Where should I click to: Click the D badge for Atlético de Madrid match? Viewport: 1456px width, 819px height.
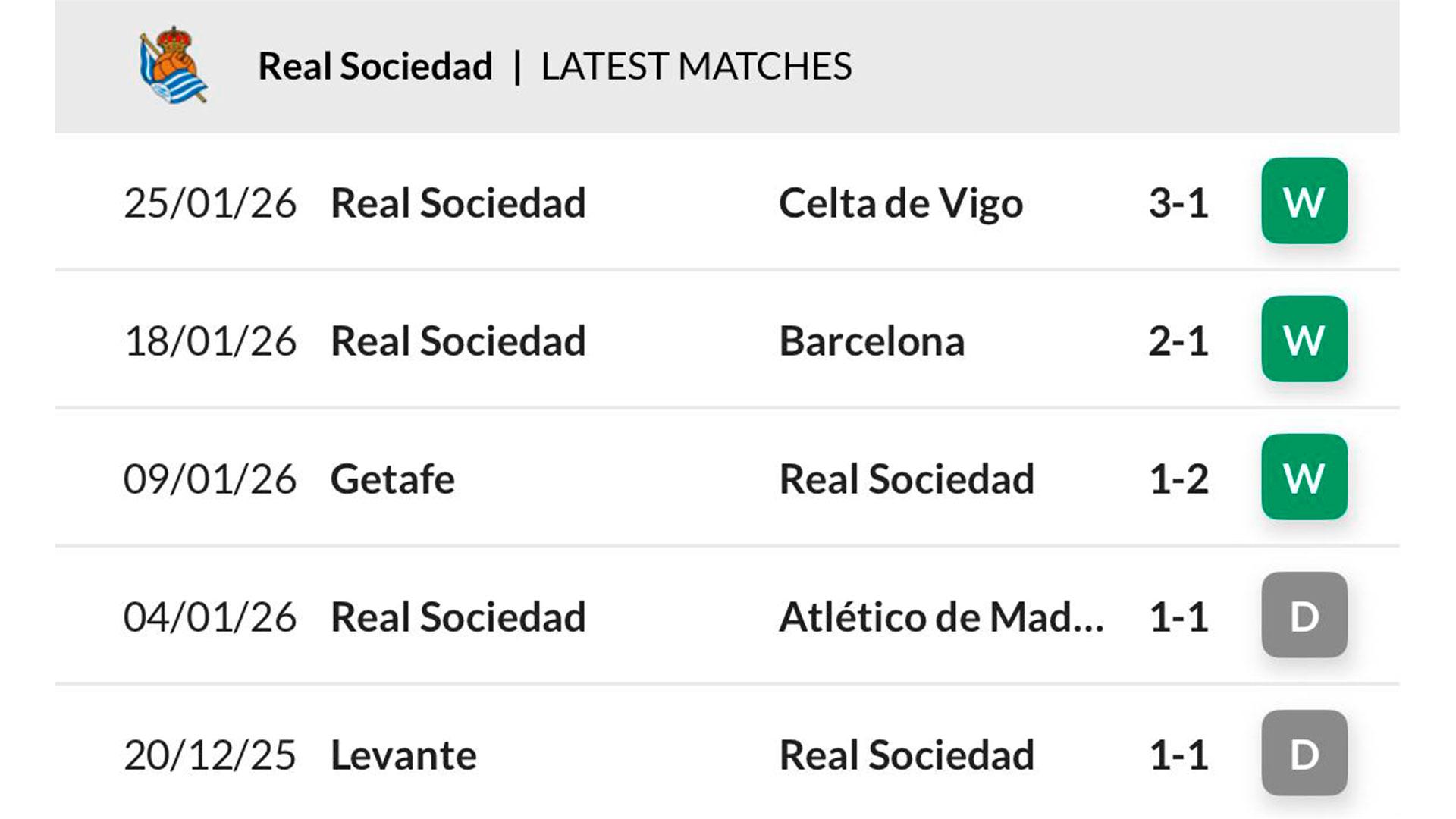(x=1304, y=615)
